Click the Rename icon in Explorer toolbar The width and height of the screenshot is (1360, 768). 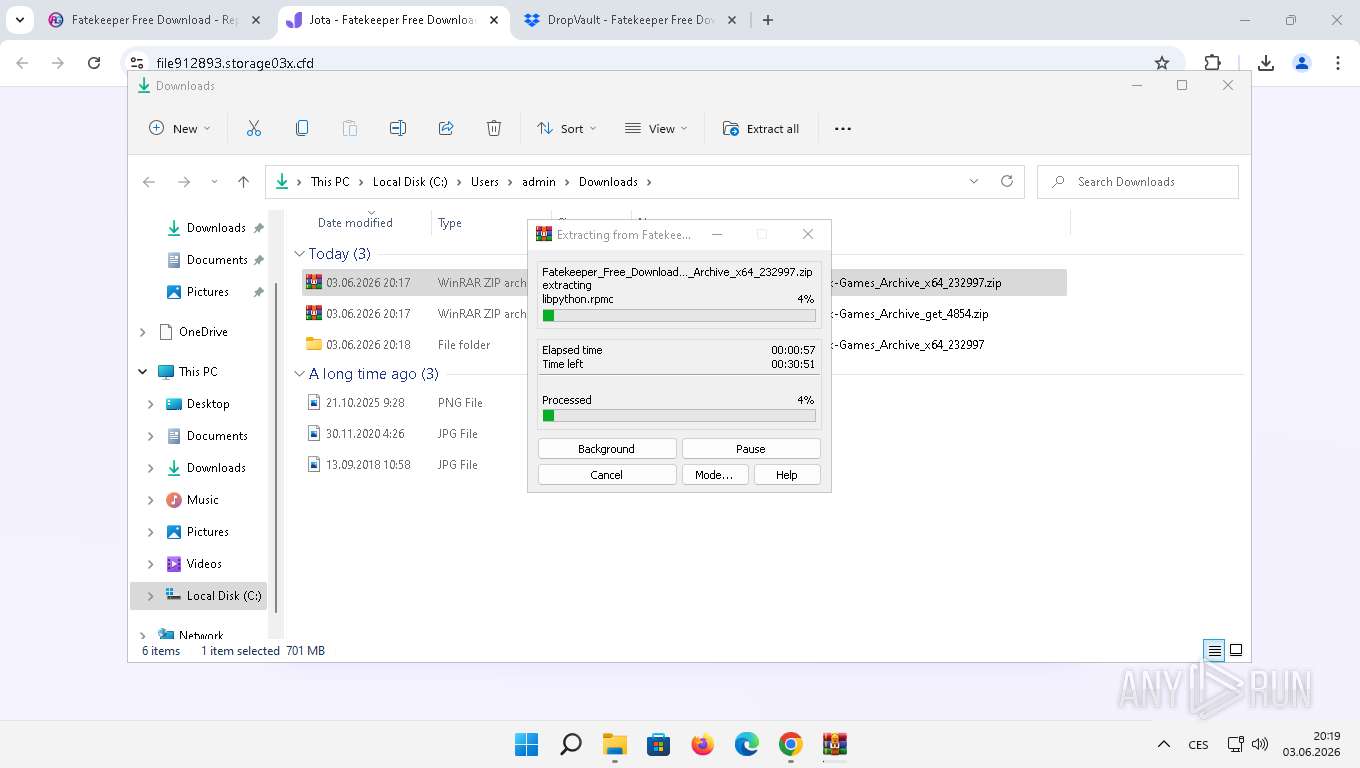(398, 128)
